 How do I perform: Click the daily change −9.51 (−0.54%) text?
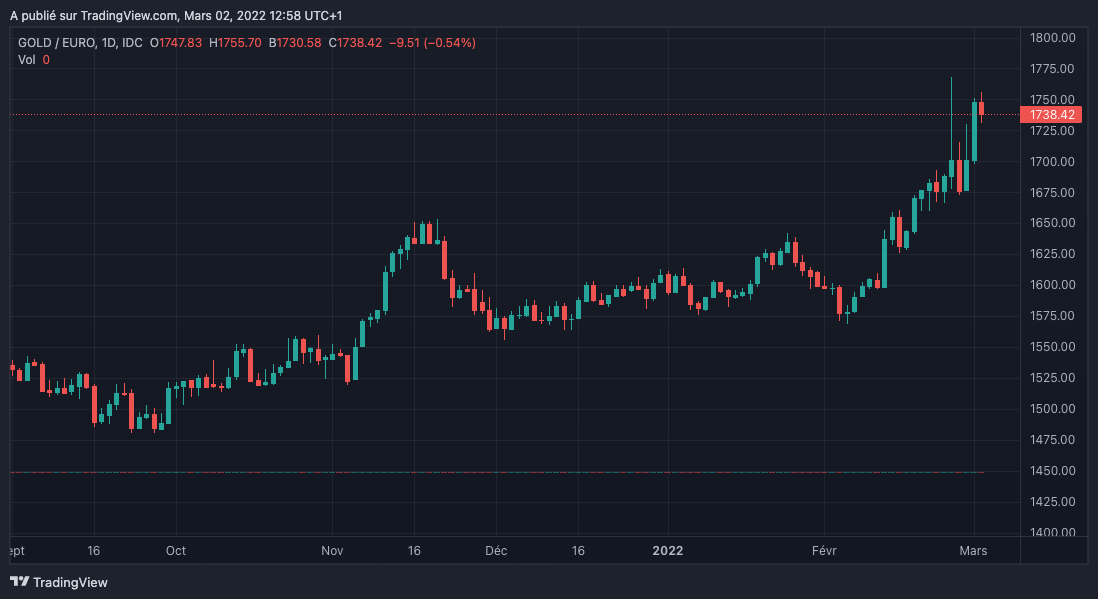tap(432, 43)
